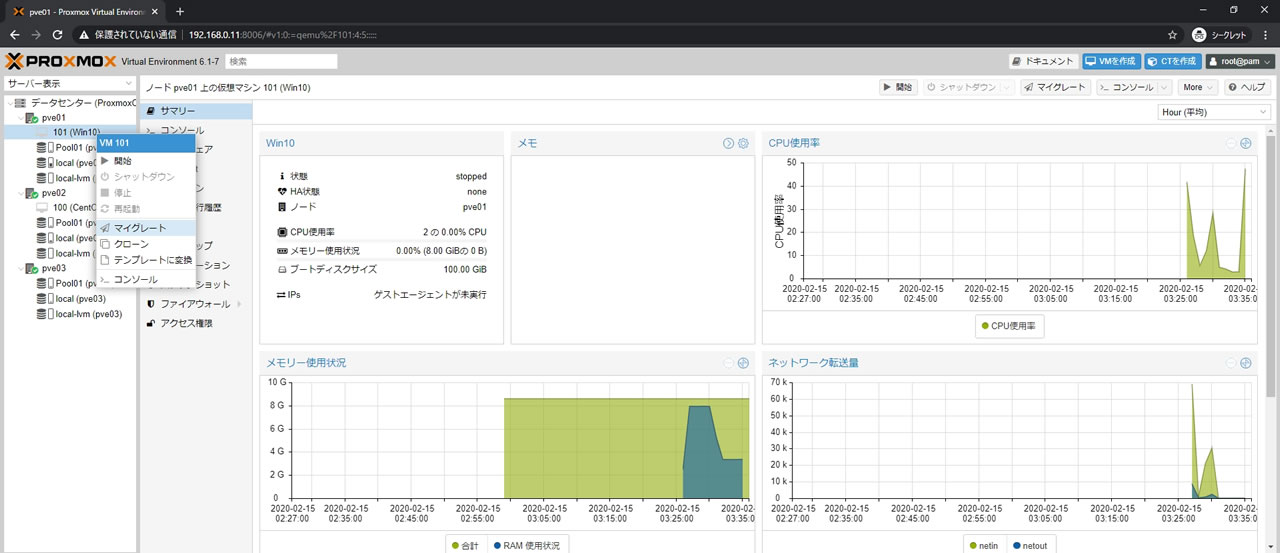Open the サーバー表示 view selector

coord(69,84)
